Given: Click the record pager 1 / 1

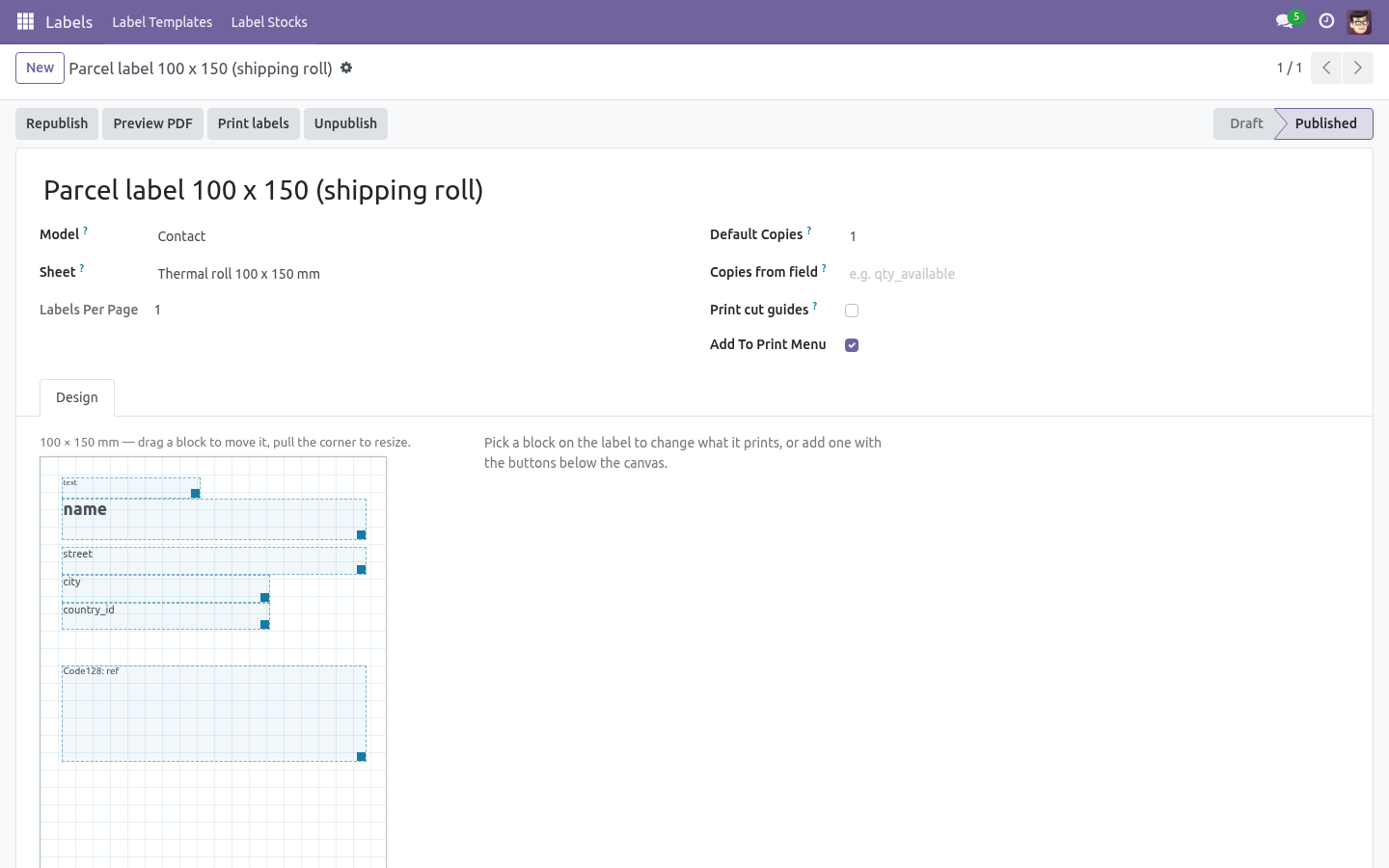Looking at the screenshot, I should pyautogui.click(x=1290, y=68).
